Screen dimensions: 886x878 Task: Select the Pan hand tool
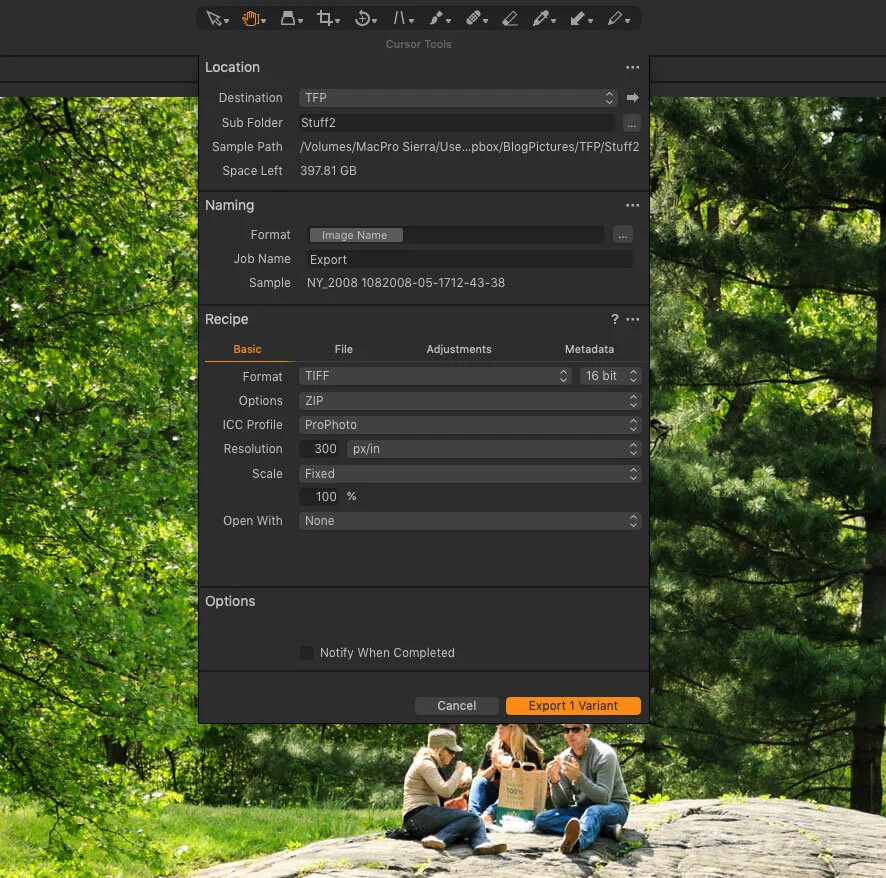[x=250, y=19]
